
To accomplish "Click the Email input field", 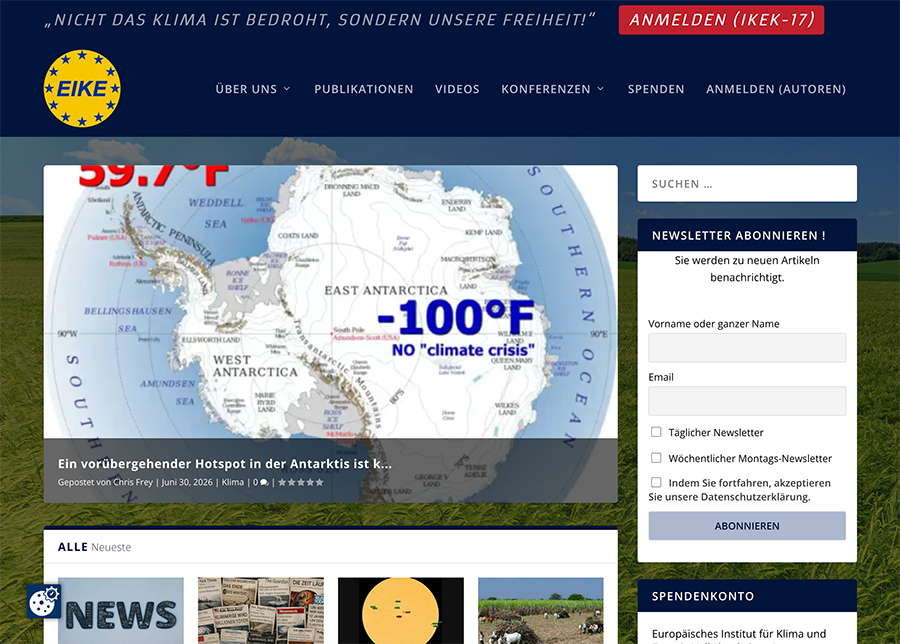I will tap(747, 401).
